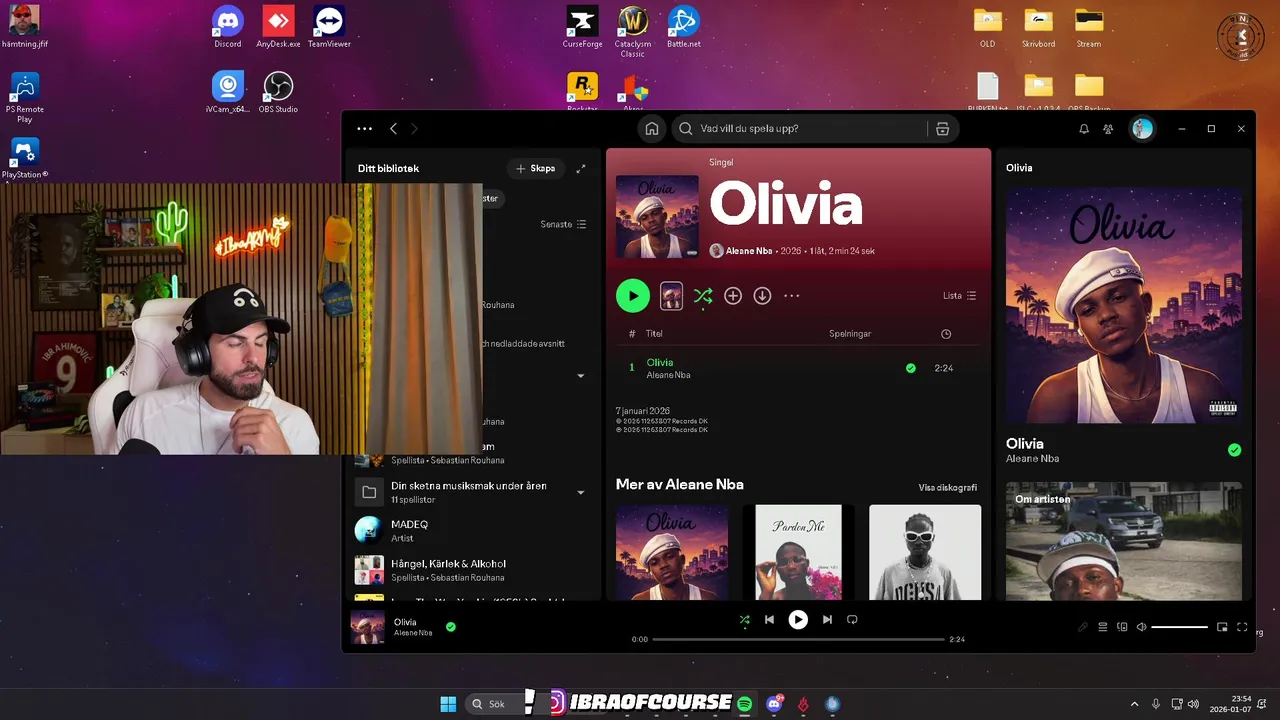
Task: Download the Olivia single
Action: (x=762, y=296)
